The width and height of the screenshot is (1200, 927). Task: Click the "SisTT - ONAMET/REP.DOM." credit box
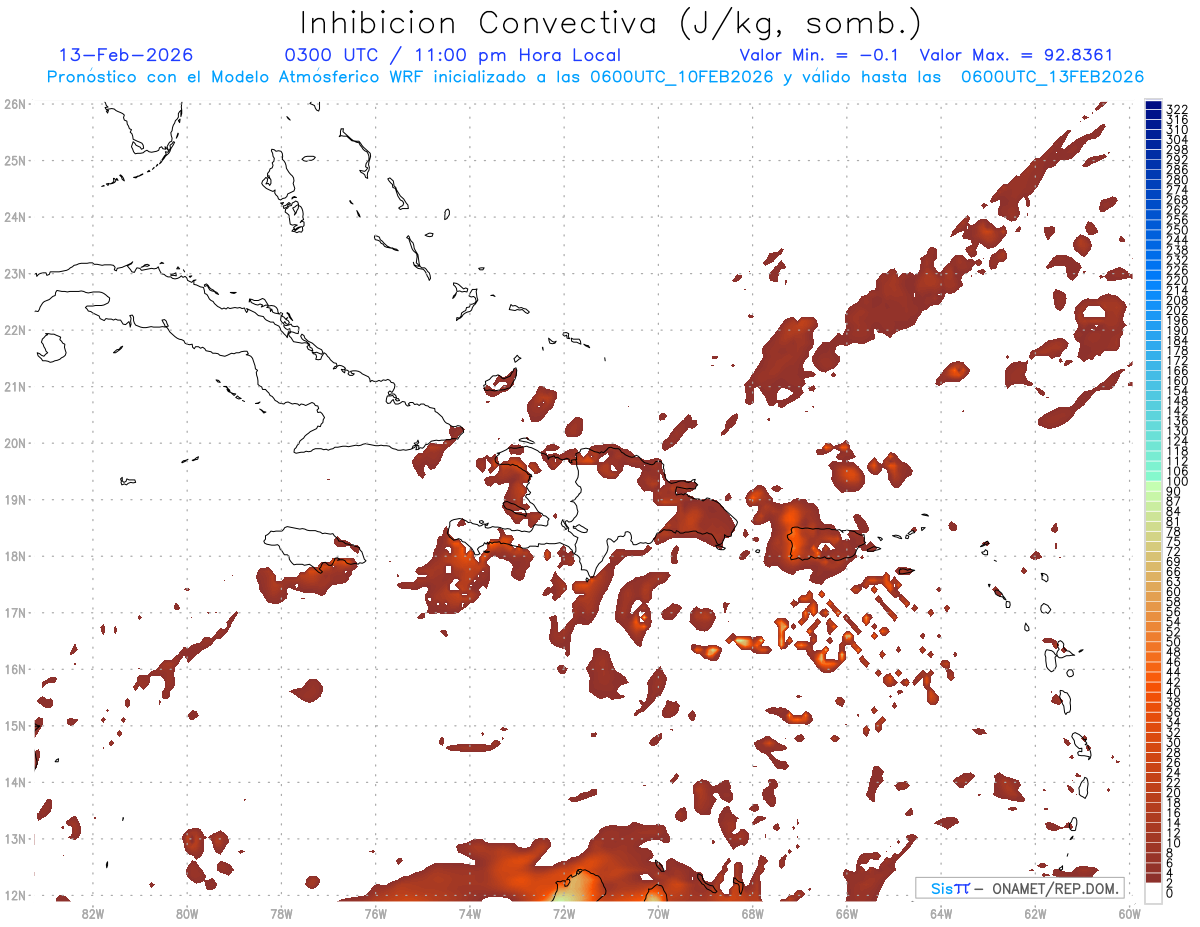click(x=1020, y=888)
